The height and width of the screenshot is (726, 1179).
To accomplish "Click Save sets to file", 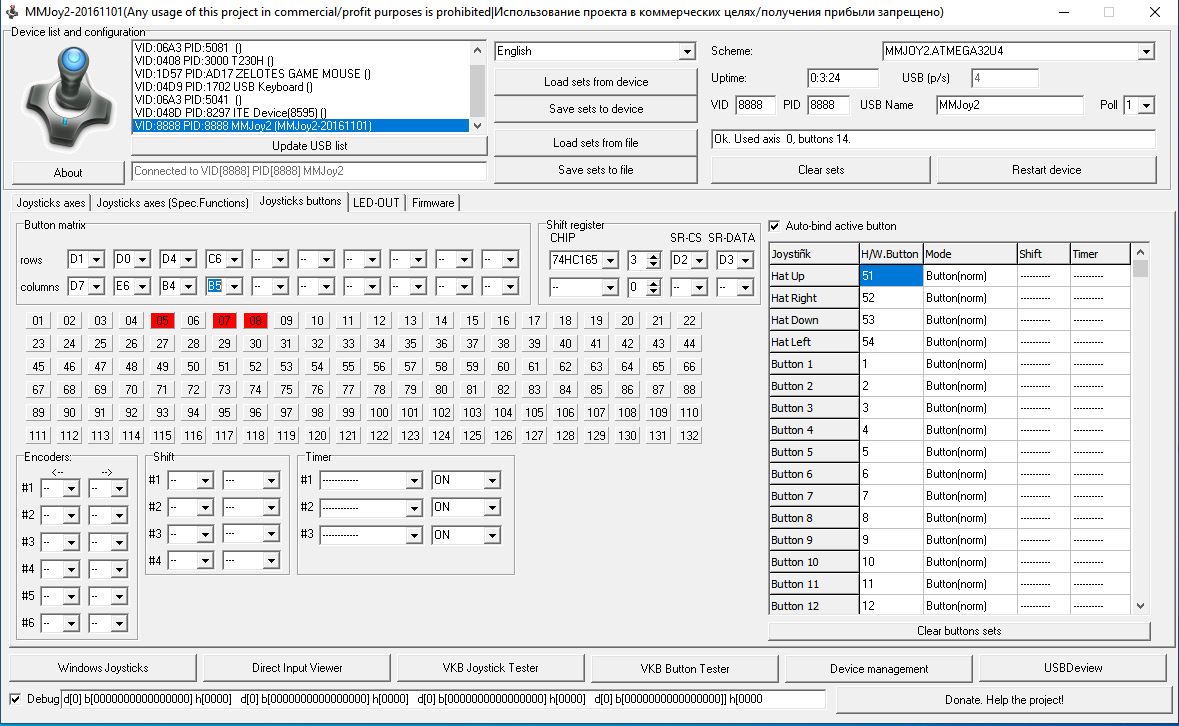I will pos(596,170).
